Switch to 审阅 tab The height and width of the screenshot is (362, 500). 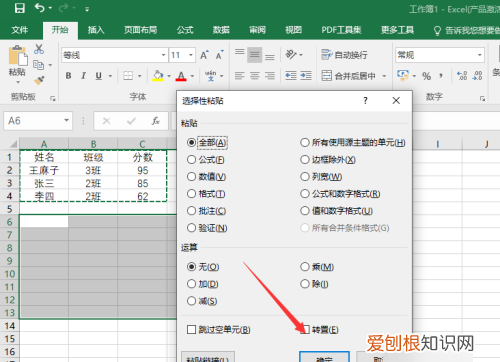click(257, 30)
